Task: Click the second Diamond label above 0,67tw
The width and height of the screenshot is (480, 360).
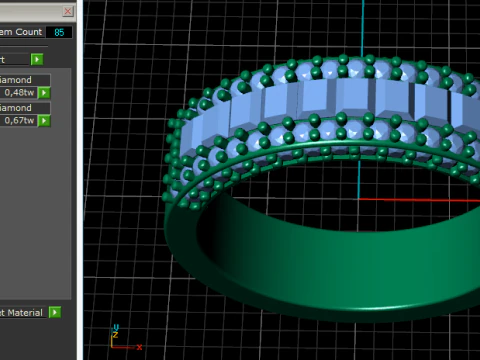Action: 25,108
